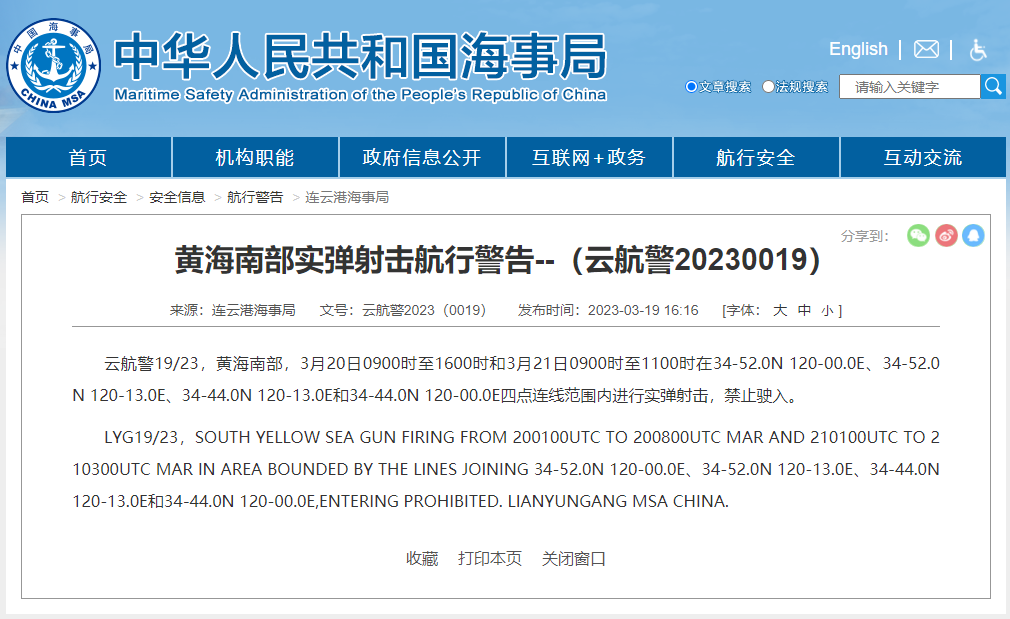This screenshot has height=619, width=1010.
Task: Select the 法规搜索 radio button
Action: pyautogui.click(x=766, y=87)
